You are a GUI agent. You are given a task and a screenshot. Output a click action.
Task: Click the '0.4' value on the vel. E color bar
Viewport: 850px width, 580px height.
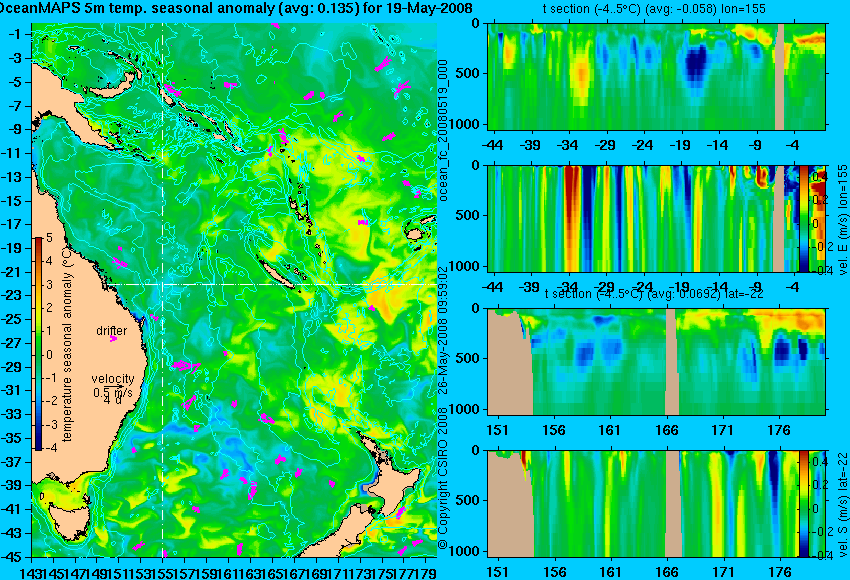coord(819,177)
